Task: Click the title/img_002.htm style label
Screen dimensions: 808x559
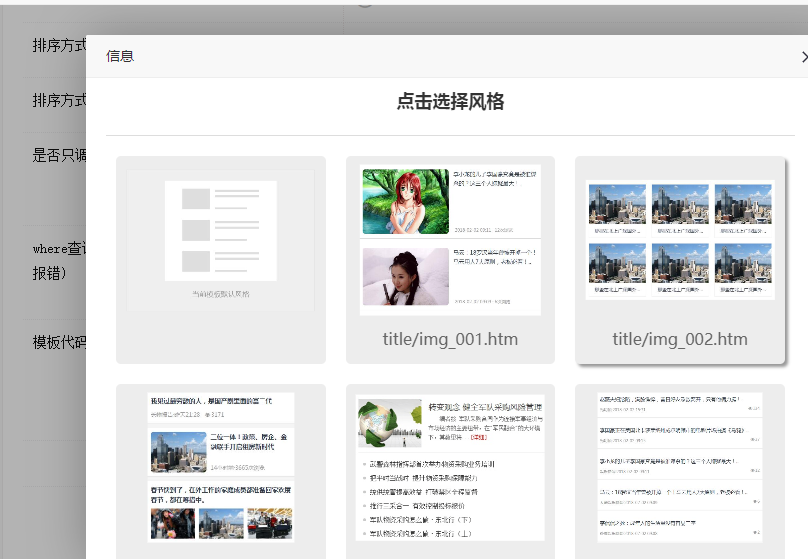Action: pyautogui.click(x=679, y=339)
